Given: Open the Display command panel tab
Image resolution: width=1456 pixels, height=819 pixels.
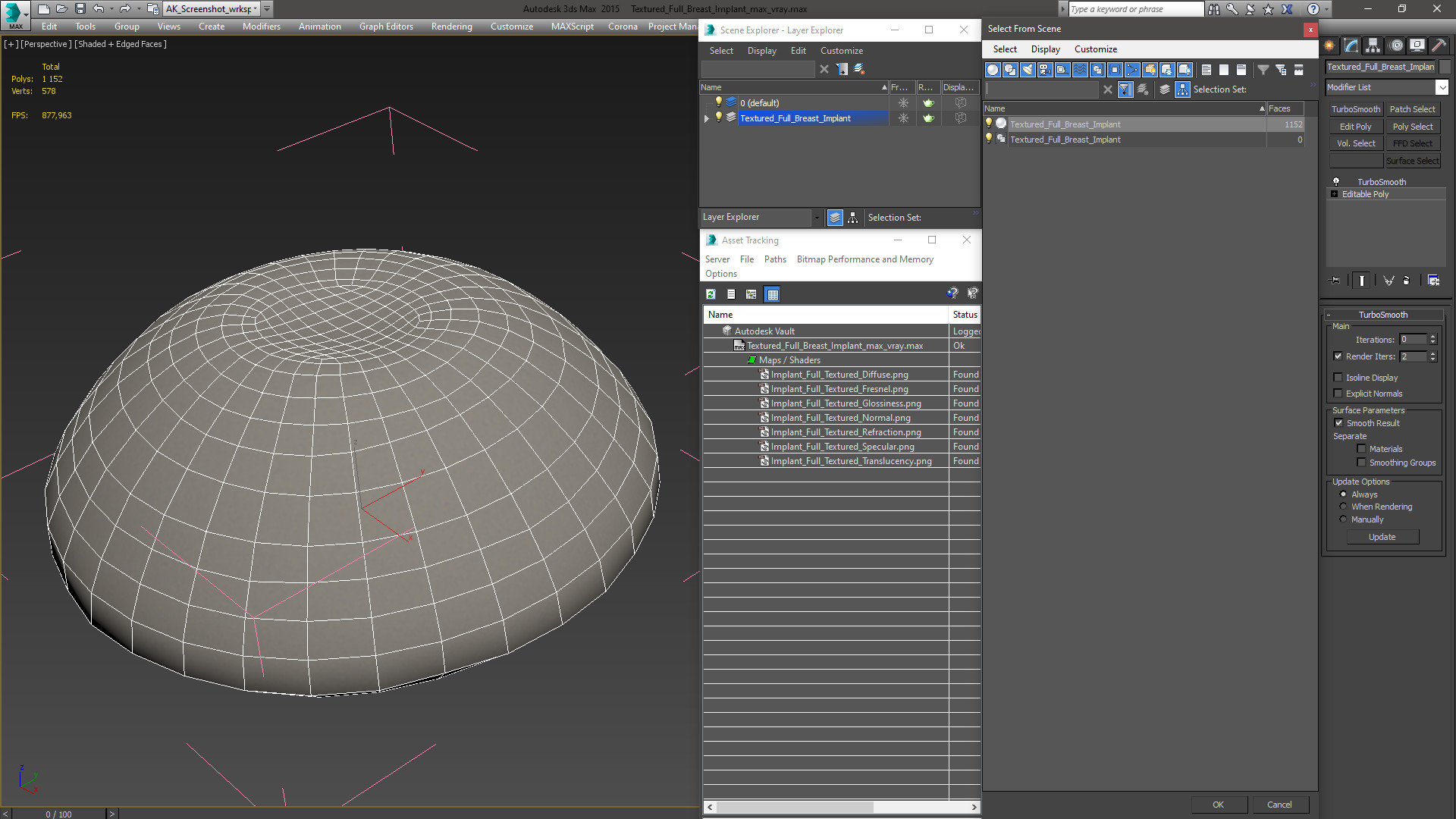Looking at the screenshot, I should point(1417,45).
